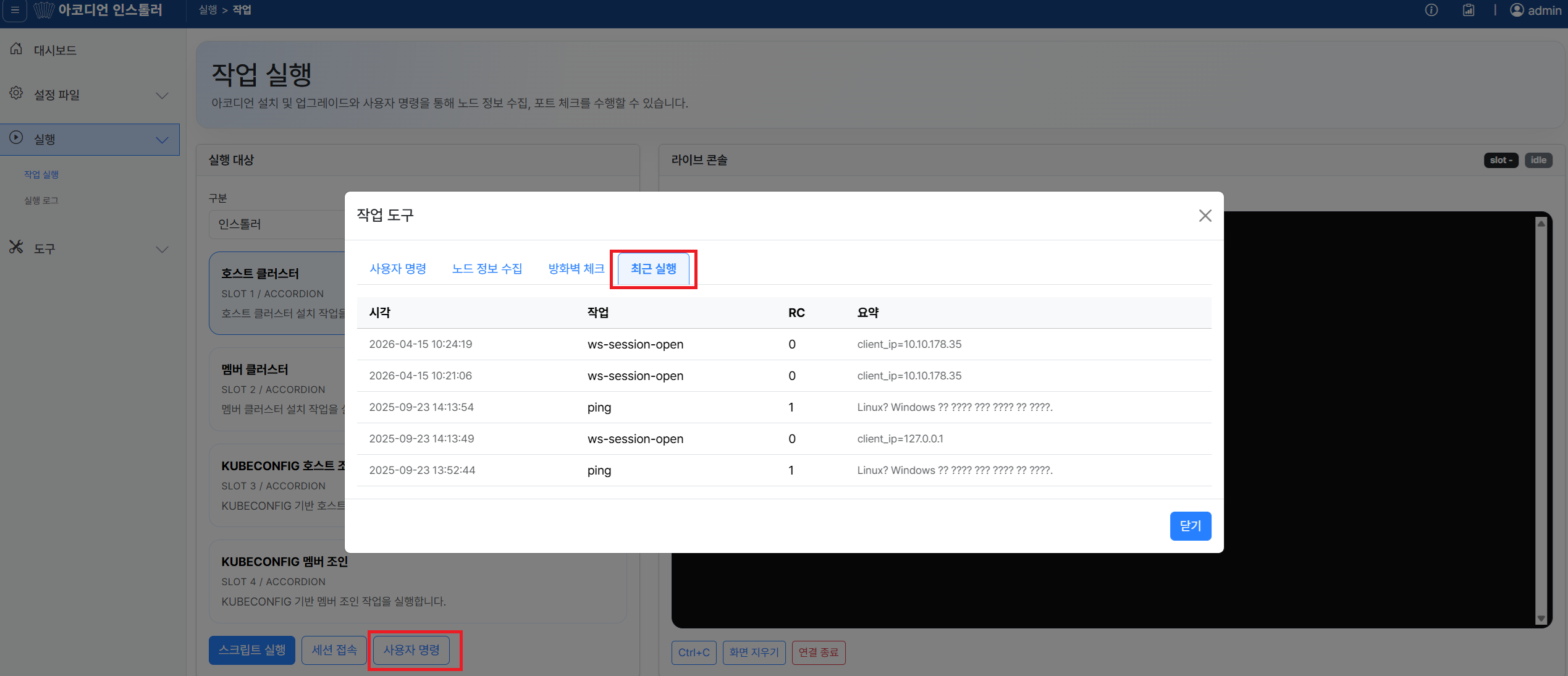Open 실행 로그 in the sidebar

(41, 200)
